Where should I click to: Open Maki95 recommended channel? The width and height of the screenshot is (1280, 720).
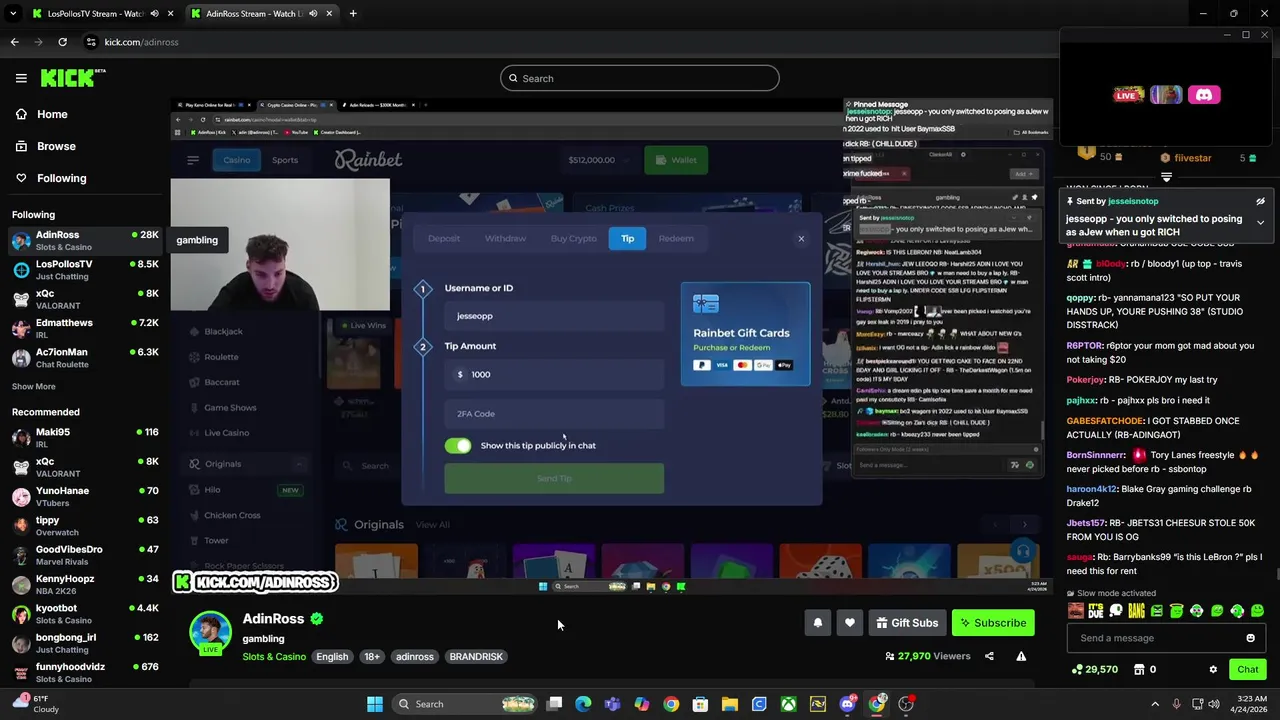85,437
